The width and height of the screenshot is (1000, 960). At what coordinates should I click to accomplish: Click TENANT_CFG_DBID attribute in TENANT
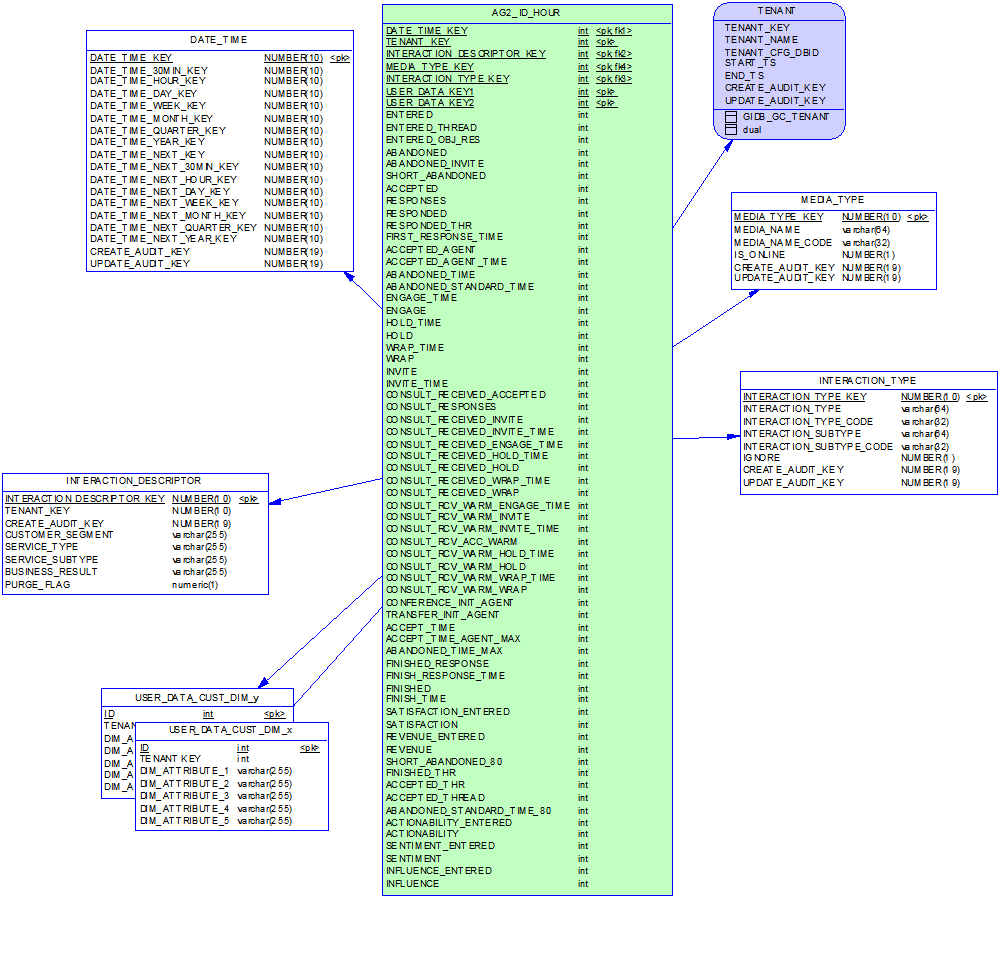771,52
